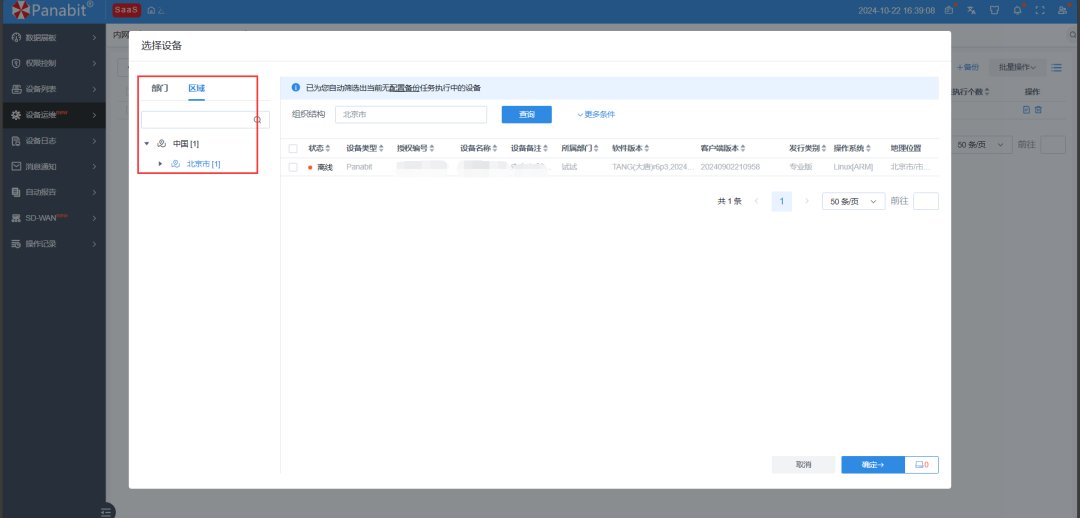
Task: Click the dialog's 前往 page number input
Action: tap(926, 201)
